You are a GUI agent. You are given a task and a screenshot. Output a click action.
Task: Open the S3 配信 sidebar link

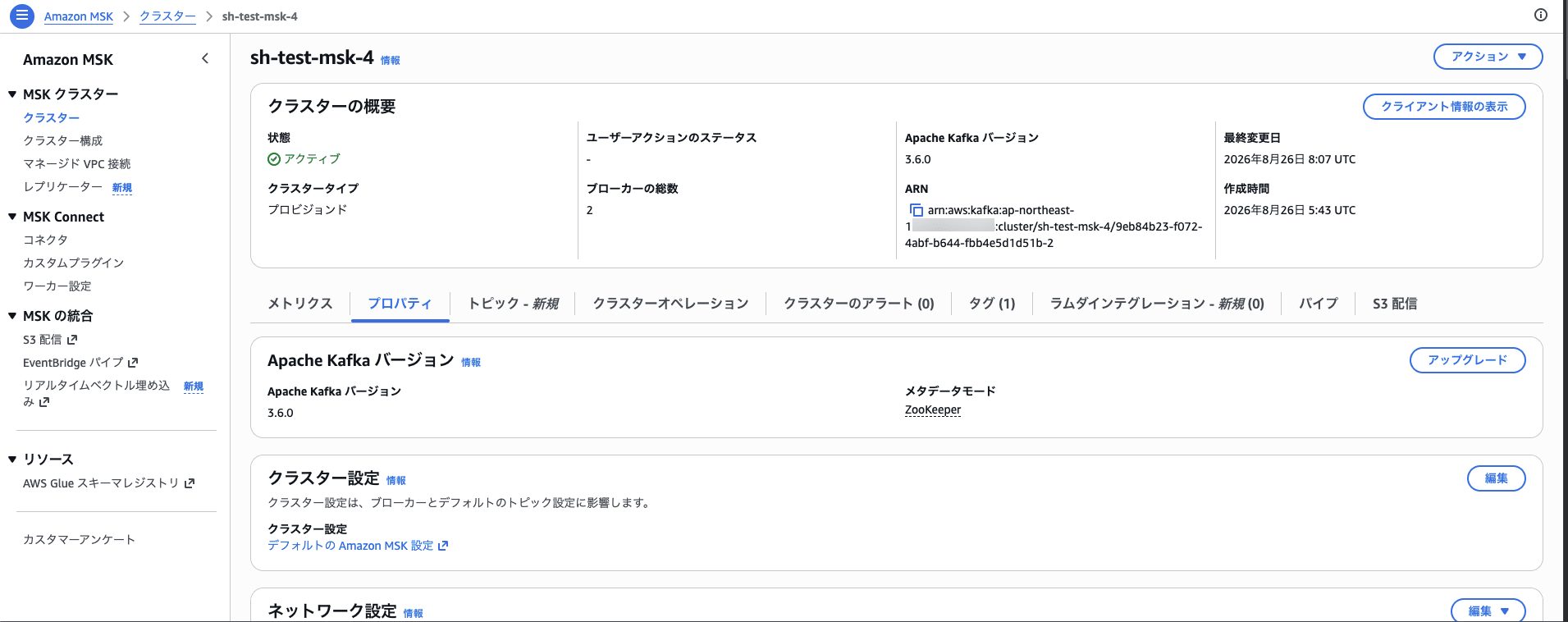tap(50, 339)
